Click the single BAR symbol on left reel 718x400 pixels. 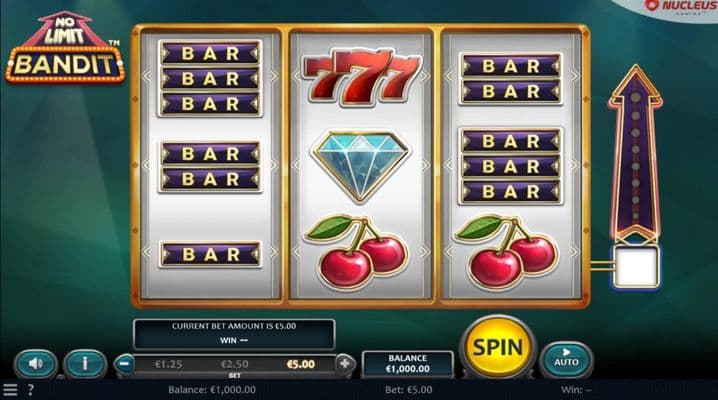click(210, 254)
